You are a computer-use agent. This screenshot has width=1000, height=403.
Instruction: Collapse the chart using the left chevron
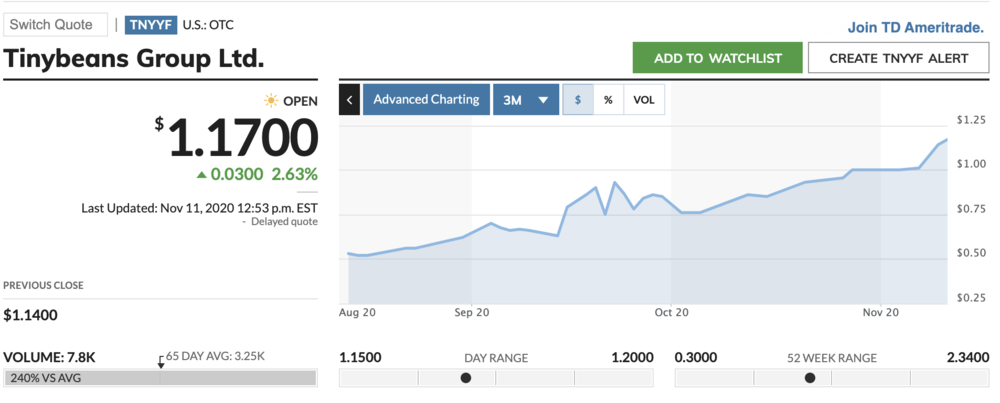click(x=349, y=100)
